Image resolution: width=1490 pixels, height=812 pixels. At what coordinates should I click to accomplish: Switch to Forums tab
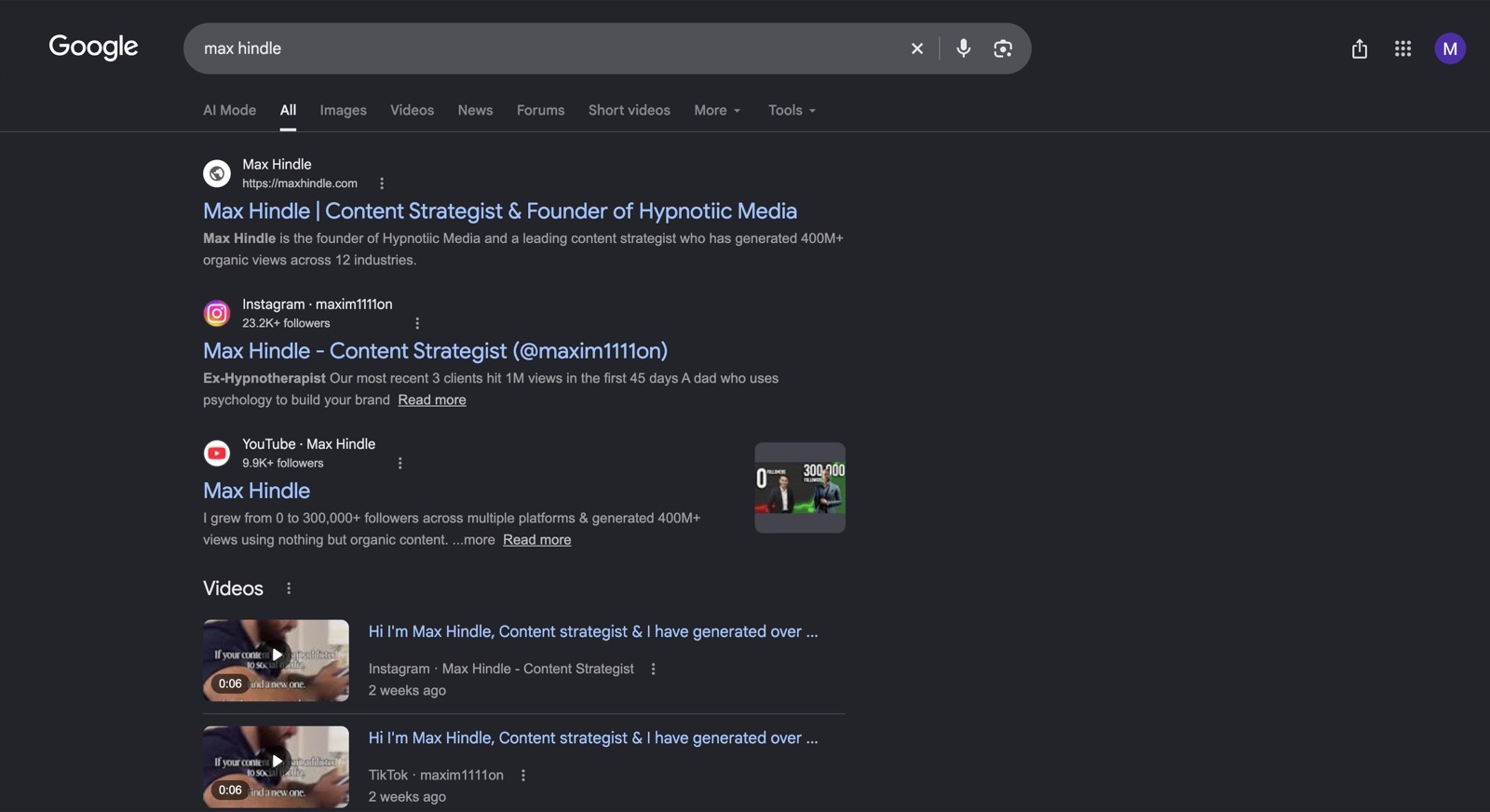[541, 110]
